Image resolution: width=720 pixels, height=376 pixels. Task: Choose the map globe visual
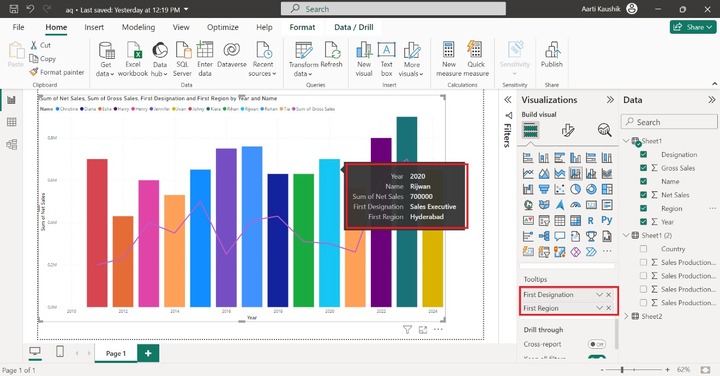(528, 205)
